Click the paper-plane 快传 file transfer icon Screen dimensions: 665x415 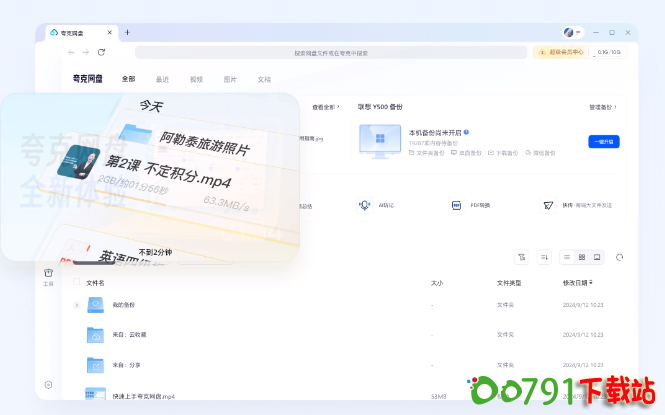(x=548, y=205)
